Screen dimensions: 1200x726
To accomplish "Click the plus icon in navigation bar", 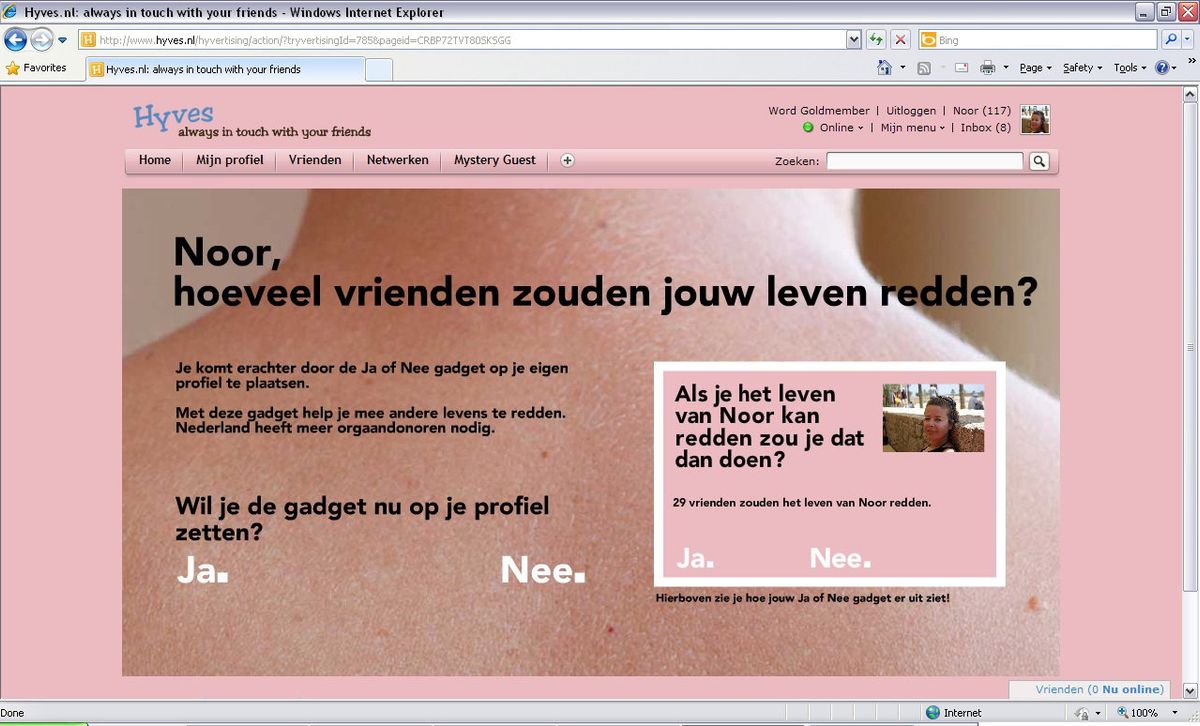I will pyautogui.click(x=567, y=160).
